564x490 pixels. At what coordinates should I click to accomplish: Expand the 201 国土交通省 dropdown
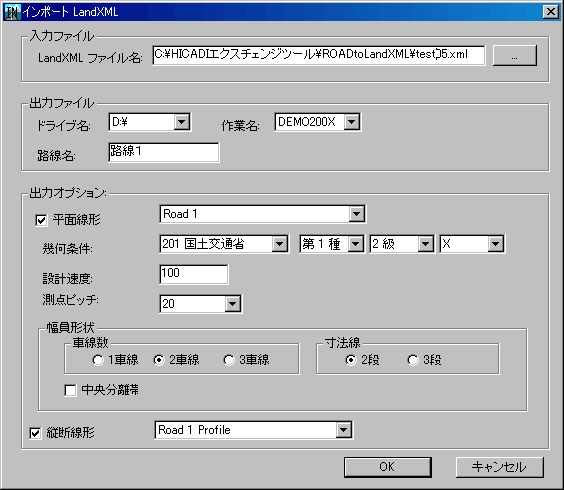(224, 244)
